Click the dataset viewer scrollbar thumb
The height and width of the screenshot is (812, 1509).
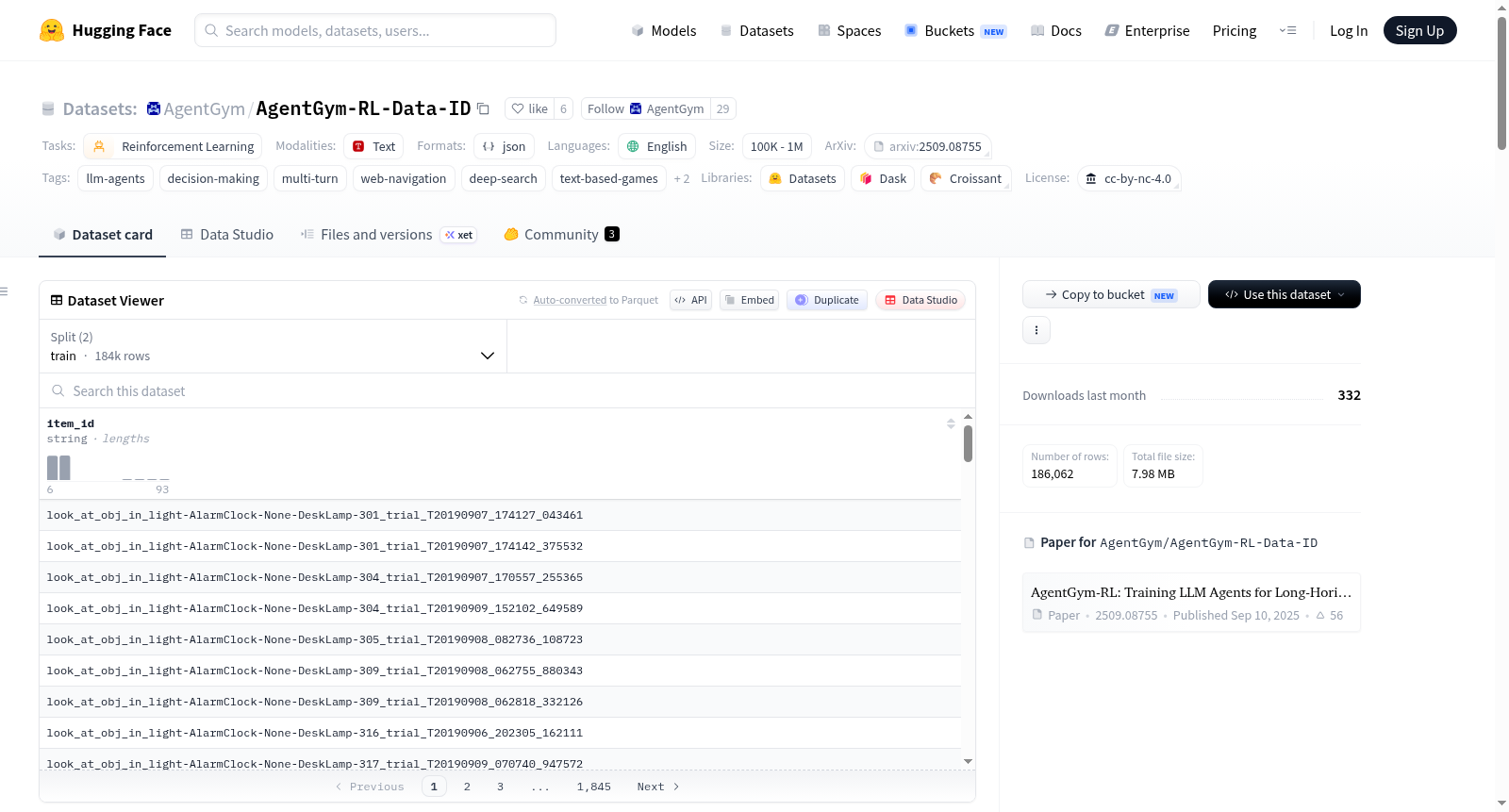click(x=968, y=443)
